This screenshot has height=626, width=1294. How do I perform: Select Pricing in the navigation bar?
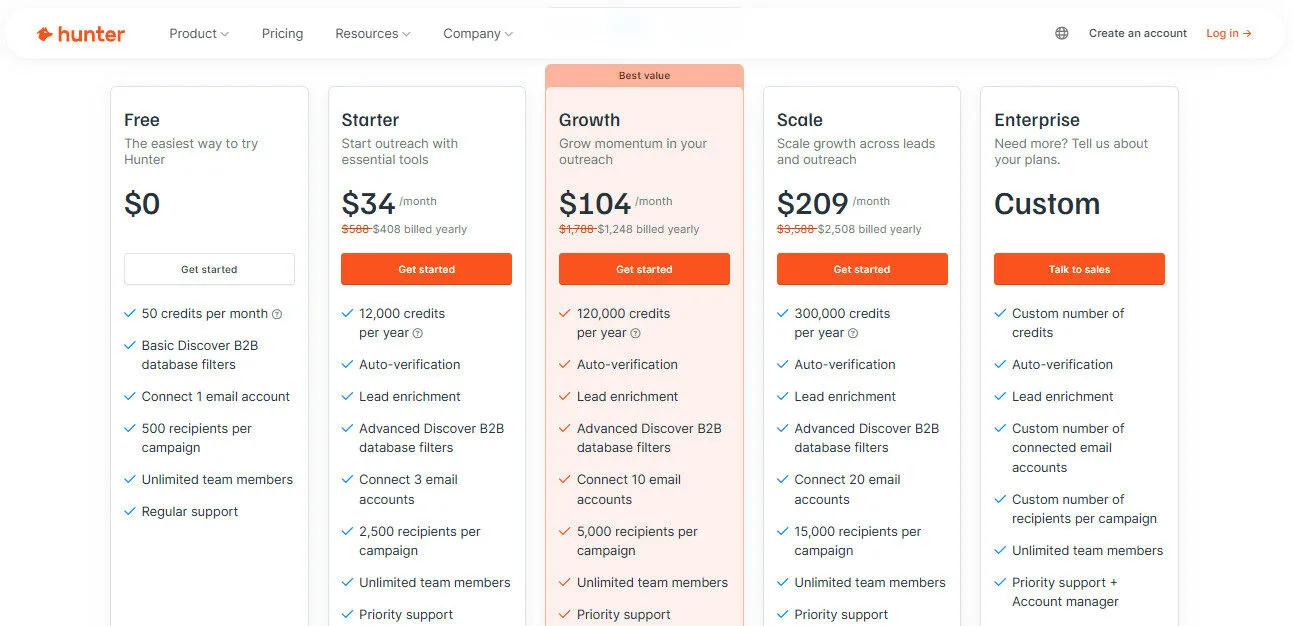point(282,33)
